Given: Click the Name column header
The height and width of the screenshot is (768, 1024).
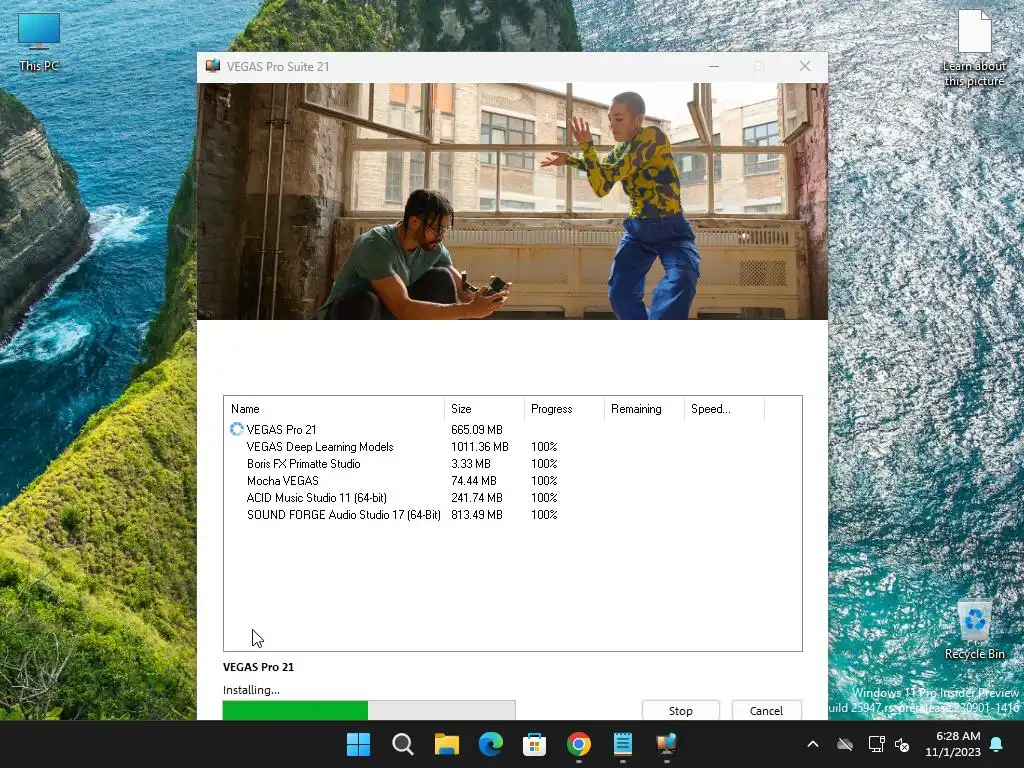Looking at the screenshot, I should (334, 409).
